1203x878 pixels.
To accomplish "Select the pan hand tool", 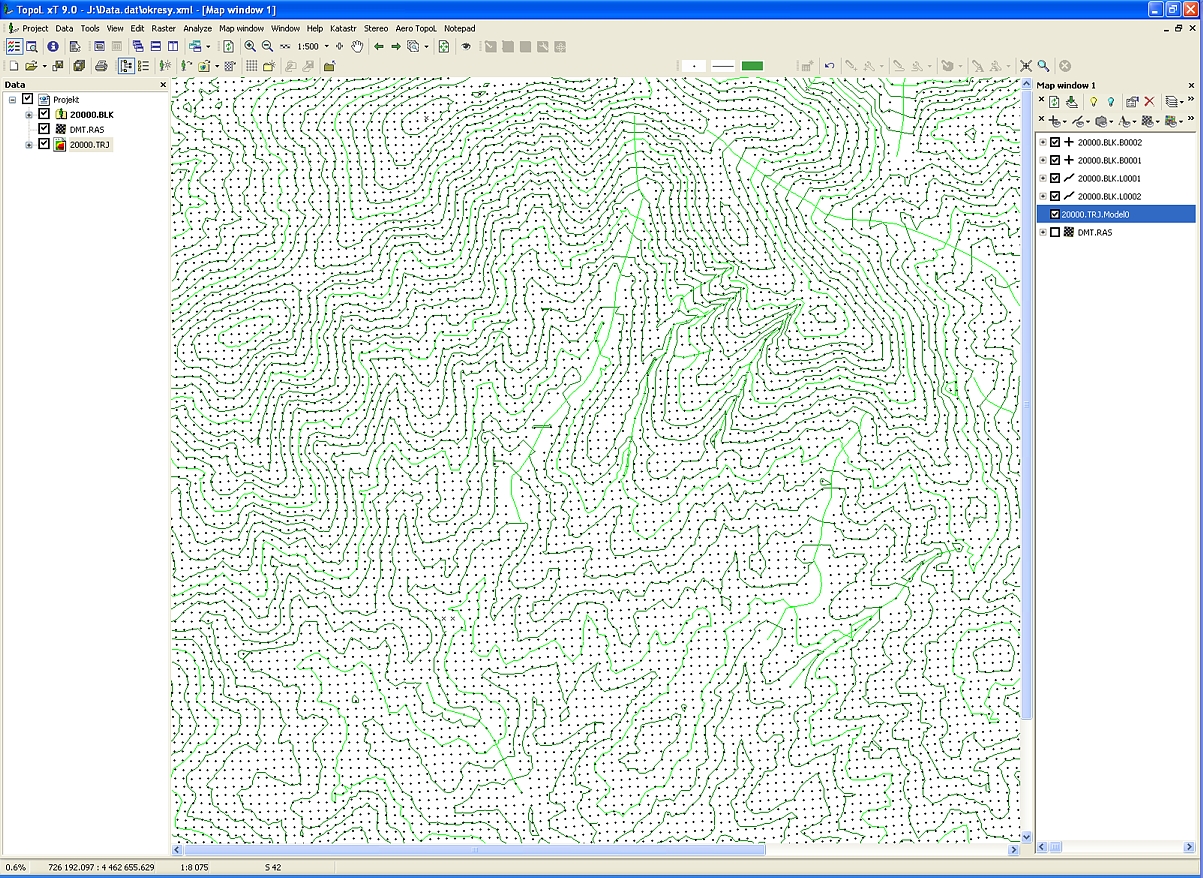I will click(357, 47).
